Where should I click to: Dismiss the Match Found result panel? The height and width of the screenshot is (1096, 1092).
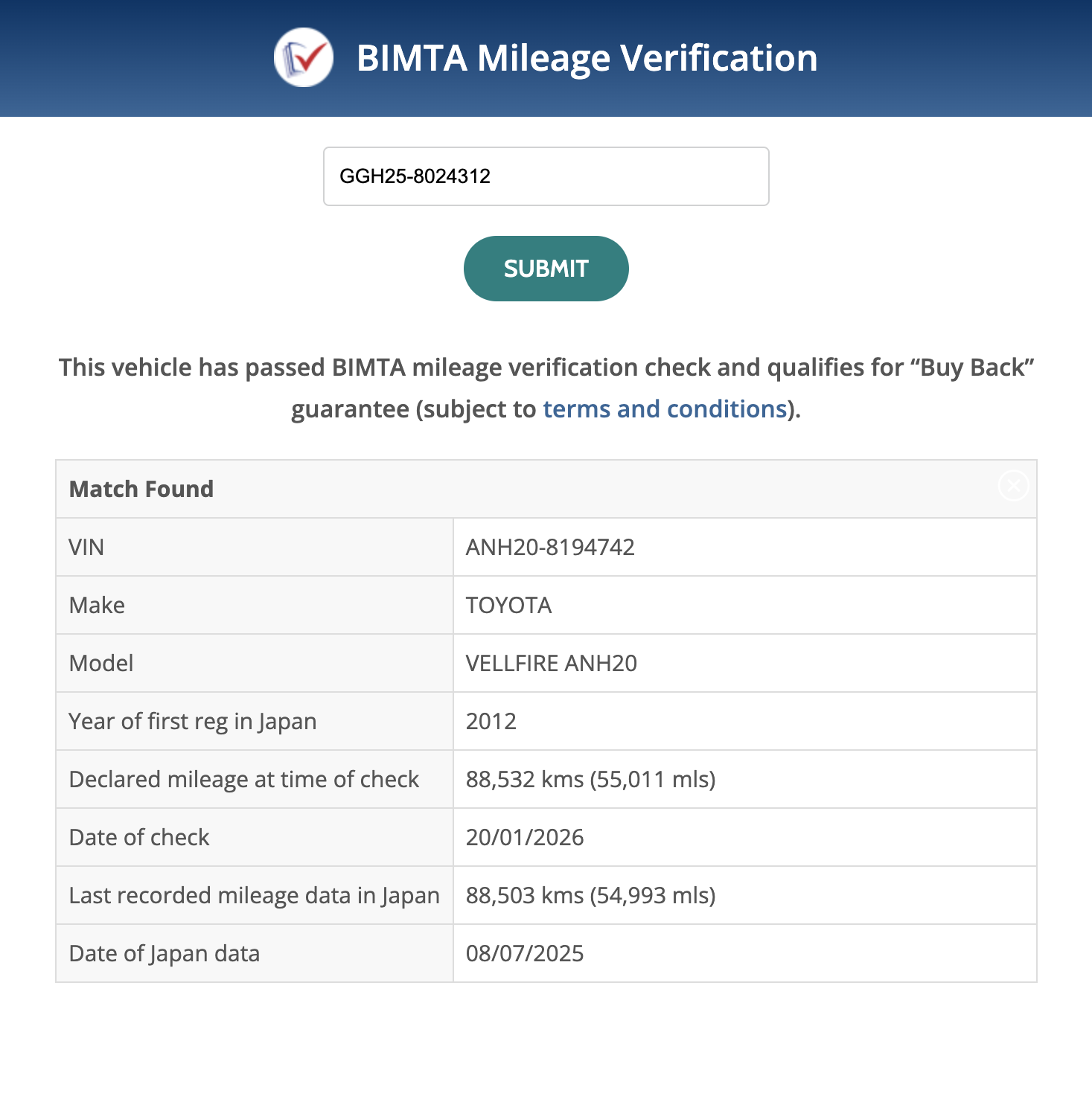tap(1012, 486)
